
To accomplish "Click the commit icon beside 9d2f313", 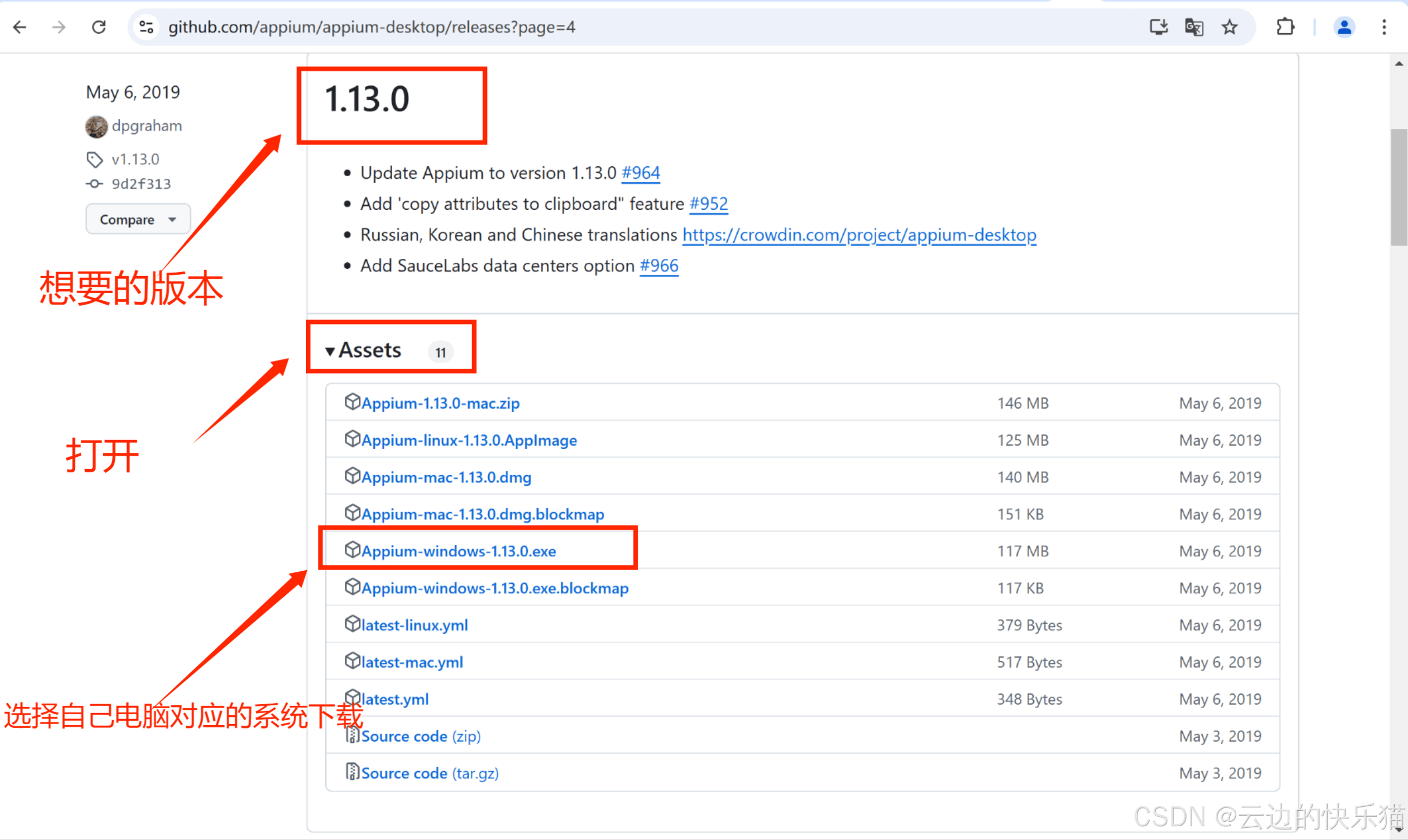I will tap(94, 184).
